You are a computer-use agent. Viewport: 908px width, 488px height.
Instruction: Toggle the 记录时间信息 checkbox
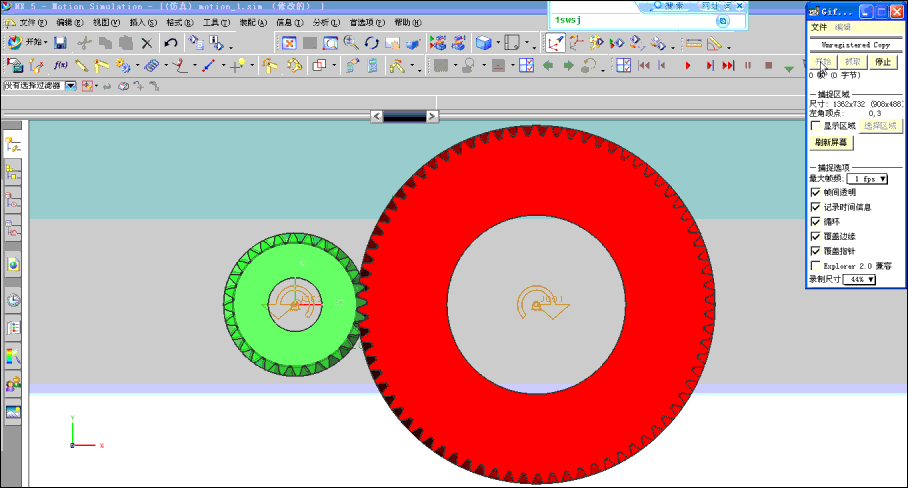[815, 207]
